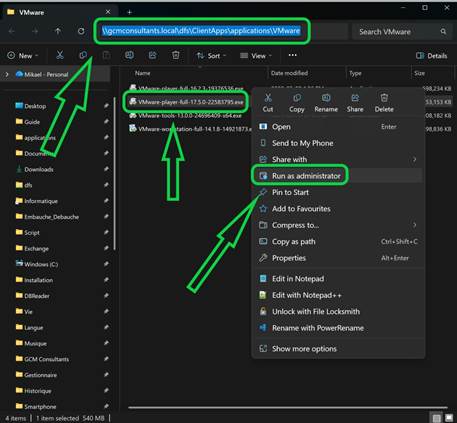Open the see more (three dots) menu
The width and height of the screenshot is (457, 423).
pyautogui.click(x=292, y=55)
